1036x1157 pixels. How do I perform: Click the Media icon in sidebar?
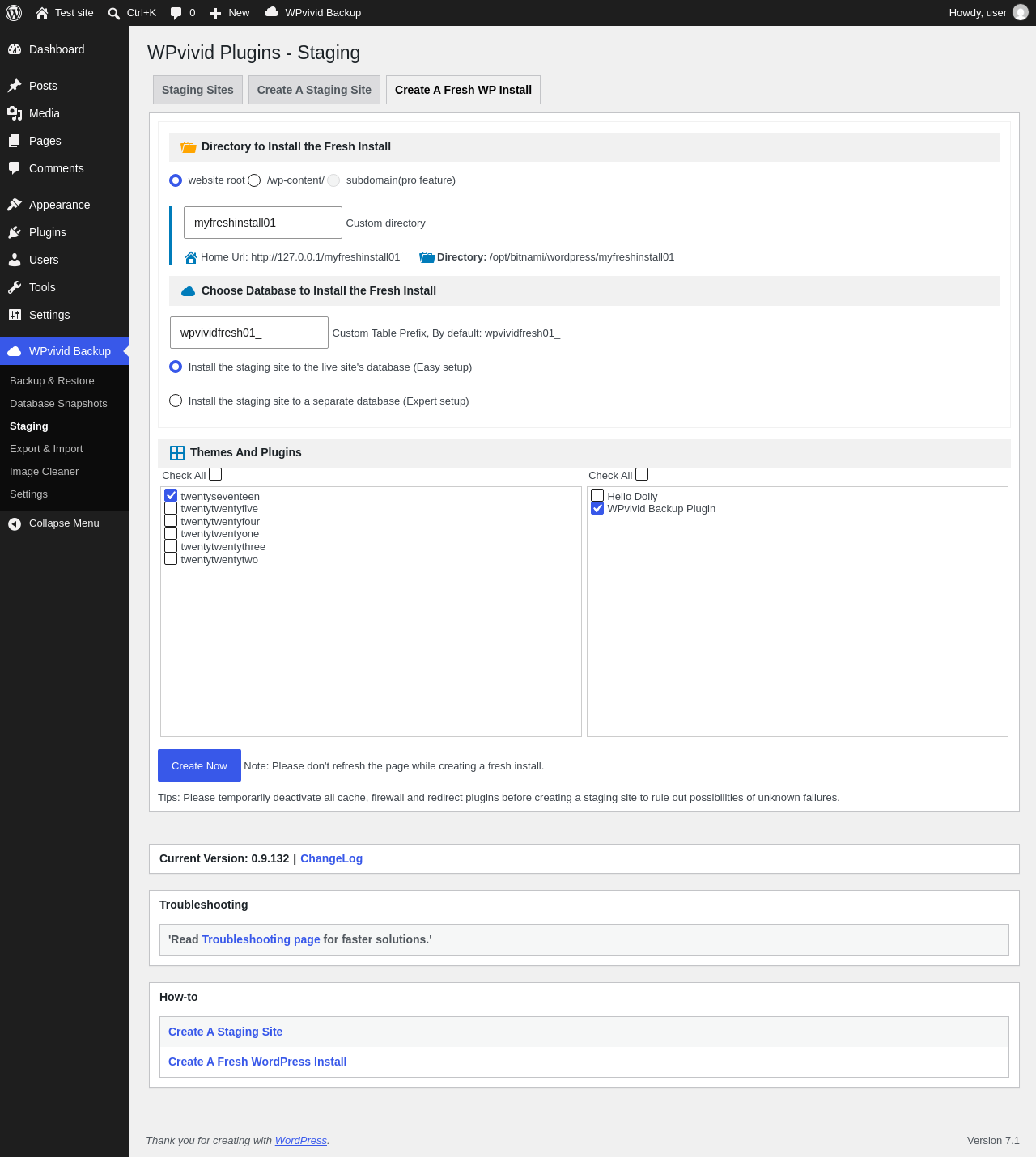15,113
